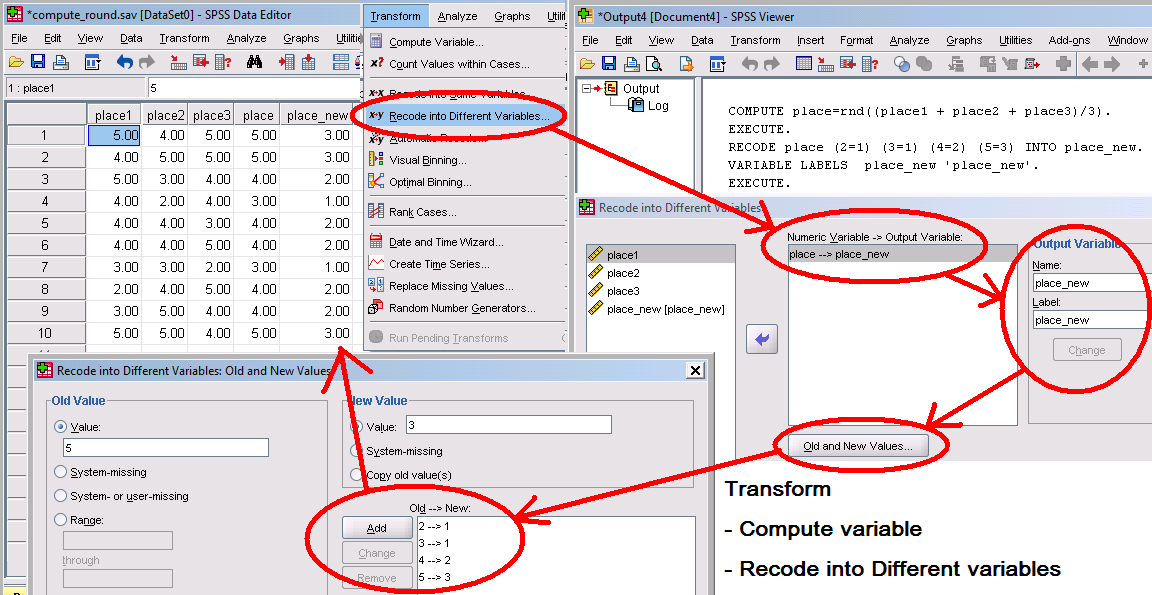Viewport: 1152px width, 595px height.
Task: Select Log item in output outline
Action: pyautogui.click(x=657, y=105)
